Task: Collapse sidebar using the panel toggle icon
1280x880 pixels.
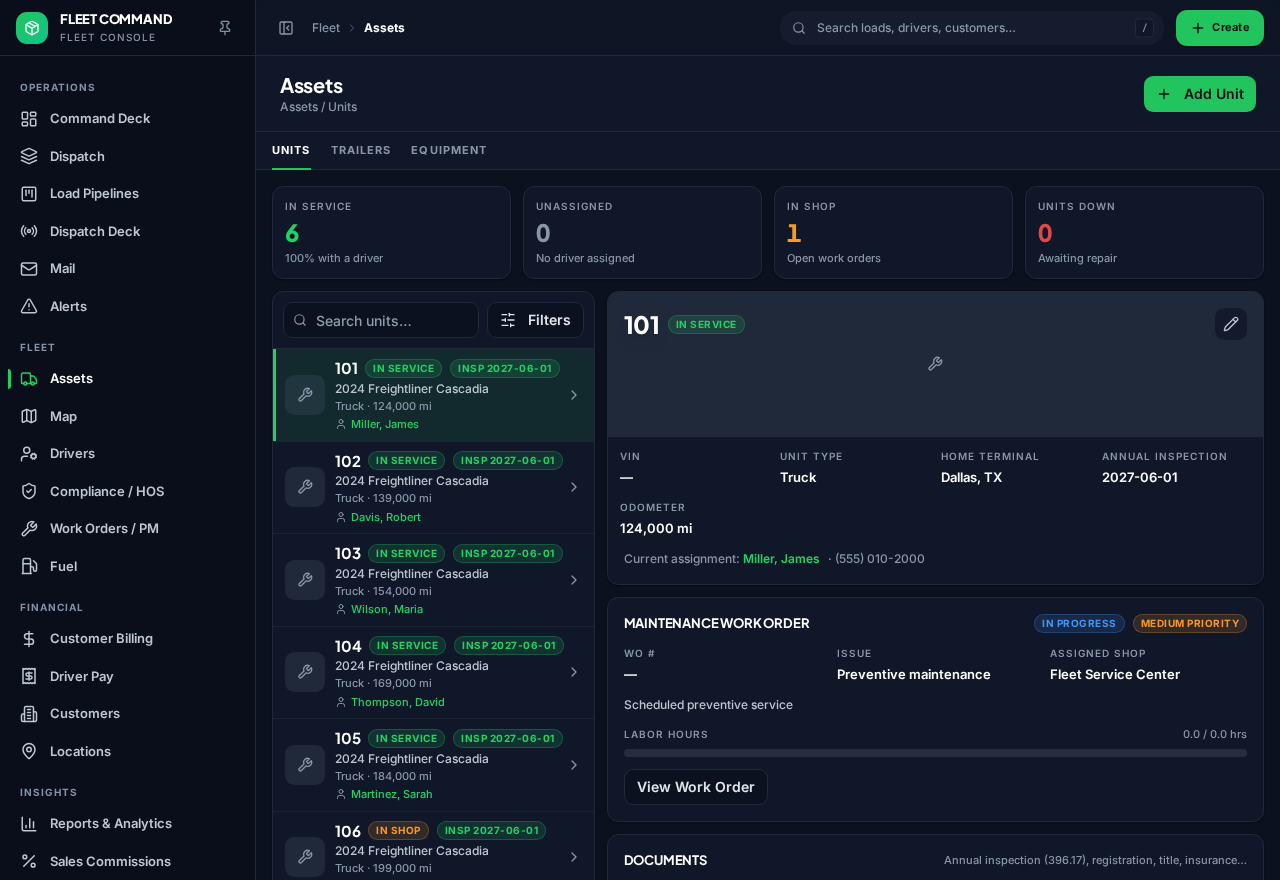Action: tap(286, 28)
